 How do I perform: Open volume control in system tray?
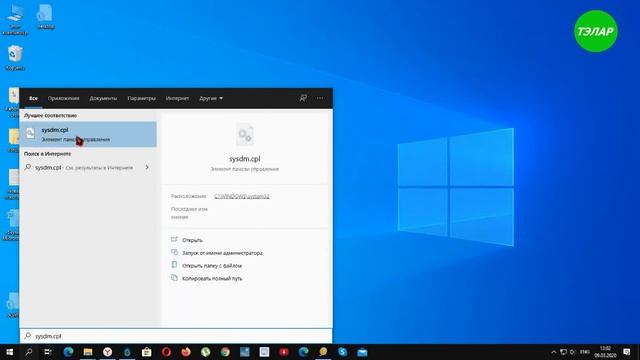click(572, 352)
